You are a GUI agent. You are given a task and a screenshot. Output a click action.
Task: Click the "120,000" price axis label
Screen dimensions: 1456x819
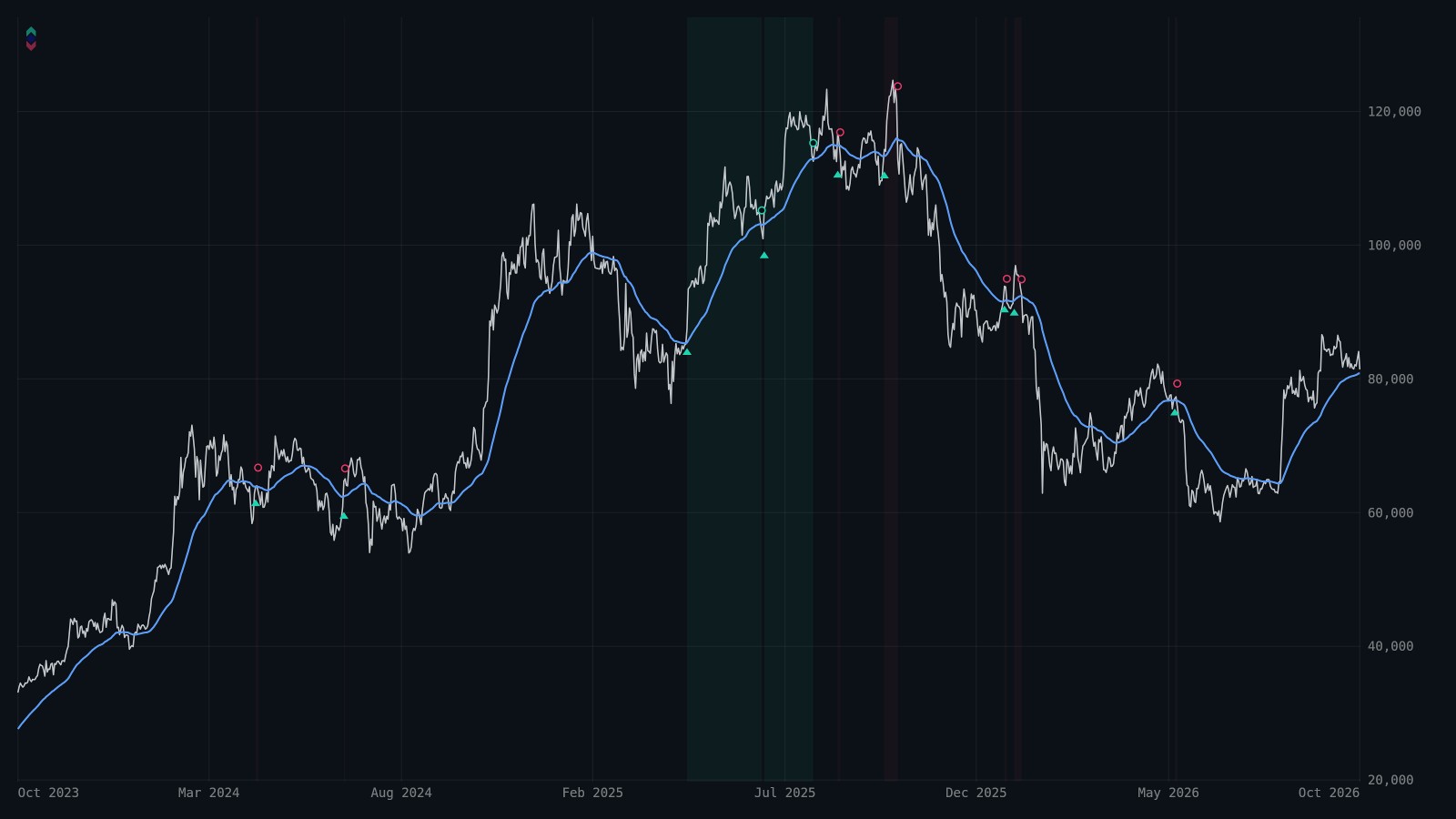click(x=1394, y=112)
